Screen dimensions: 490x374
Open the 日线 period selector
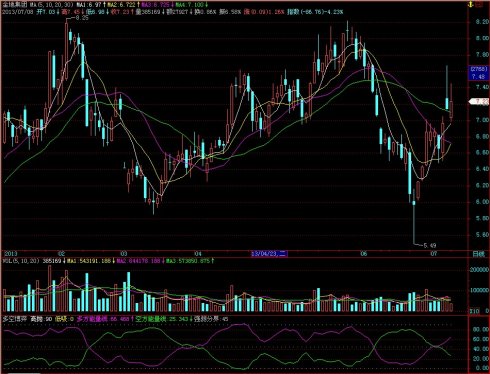(479, 254)
